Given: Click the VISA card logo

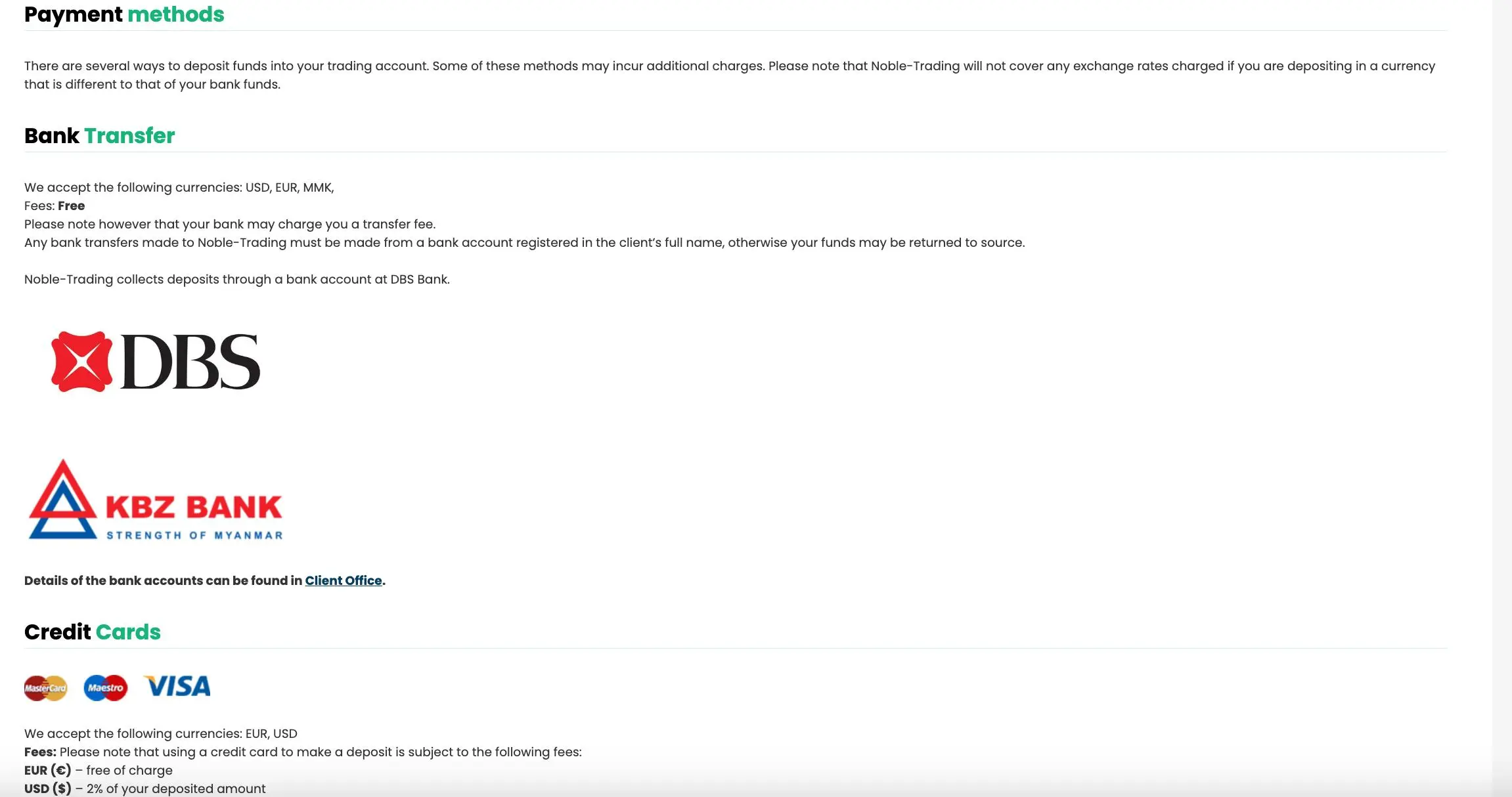Looking at the screenshot, I should [177, 686].
